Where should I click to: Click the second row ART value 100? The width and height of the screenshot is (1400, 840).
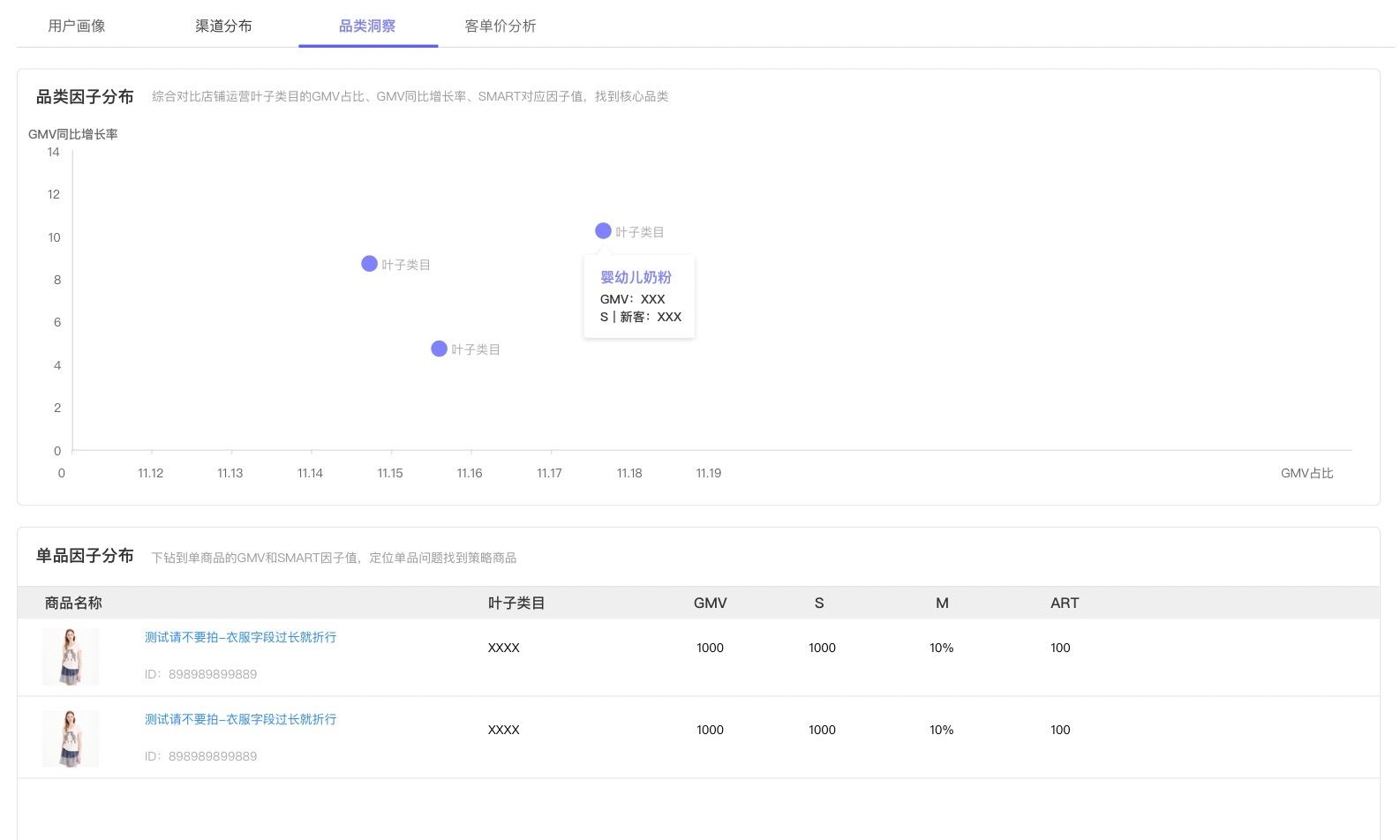(x=1060, y=730)
